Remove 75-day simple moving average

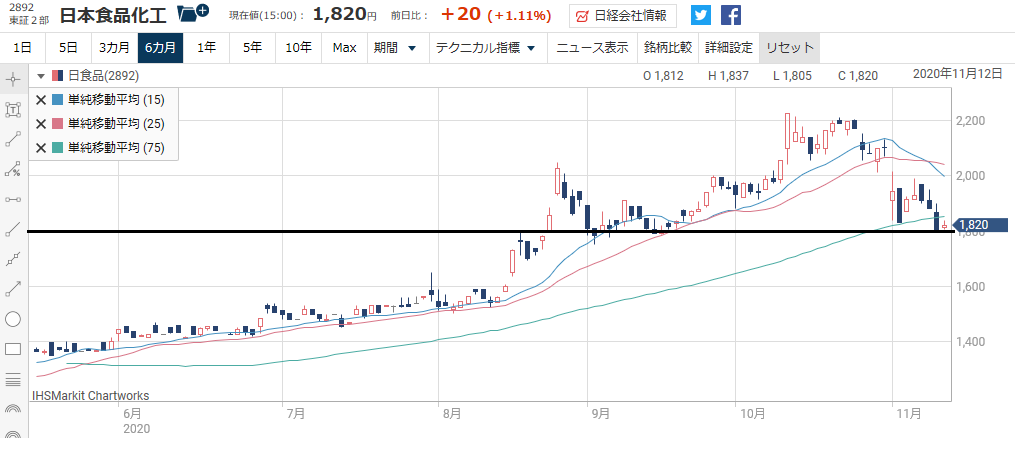[x=41, y=148]
